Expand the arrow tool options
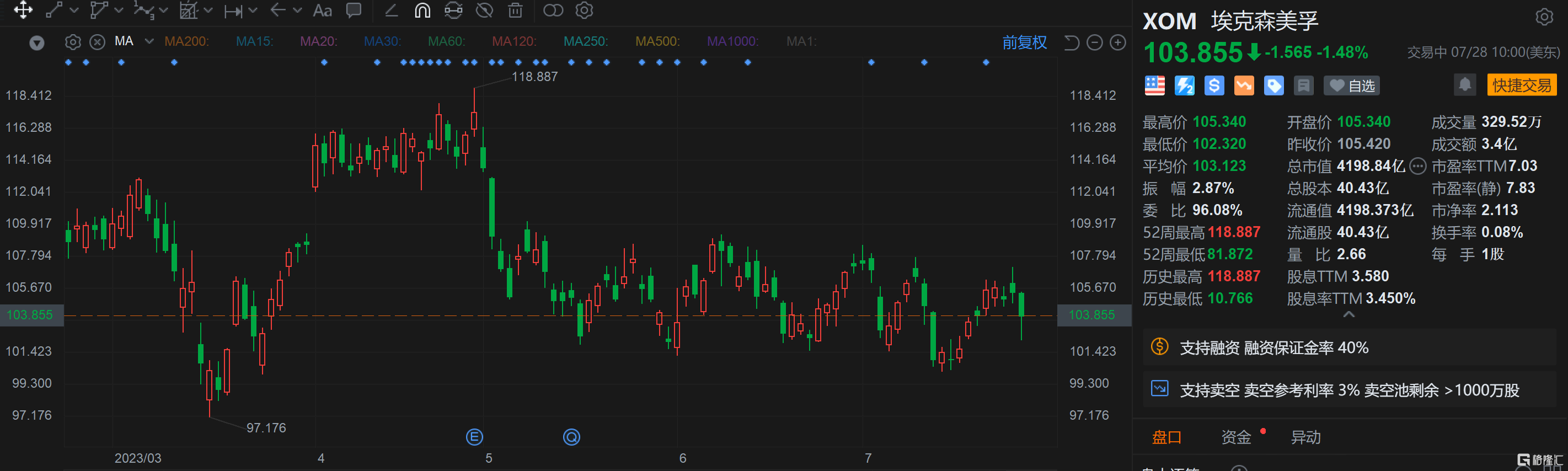 298,10
